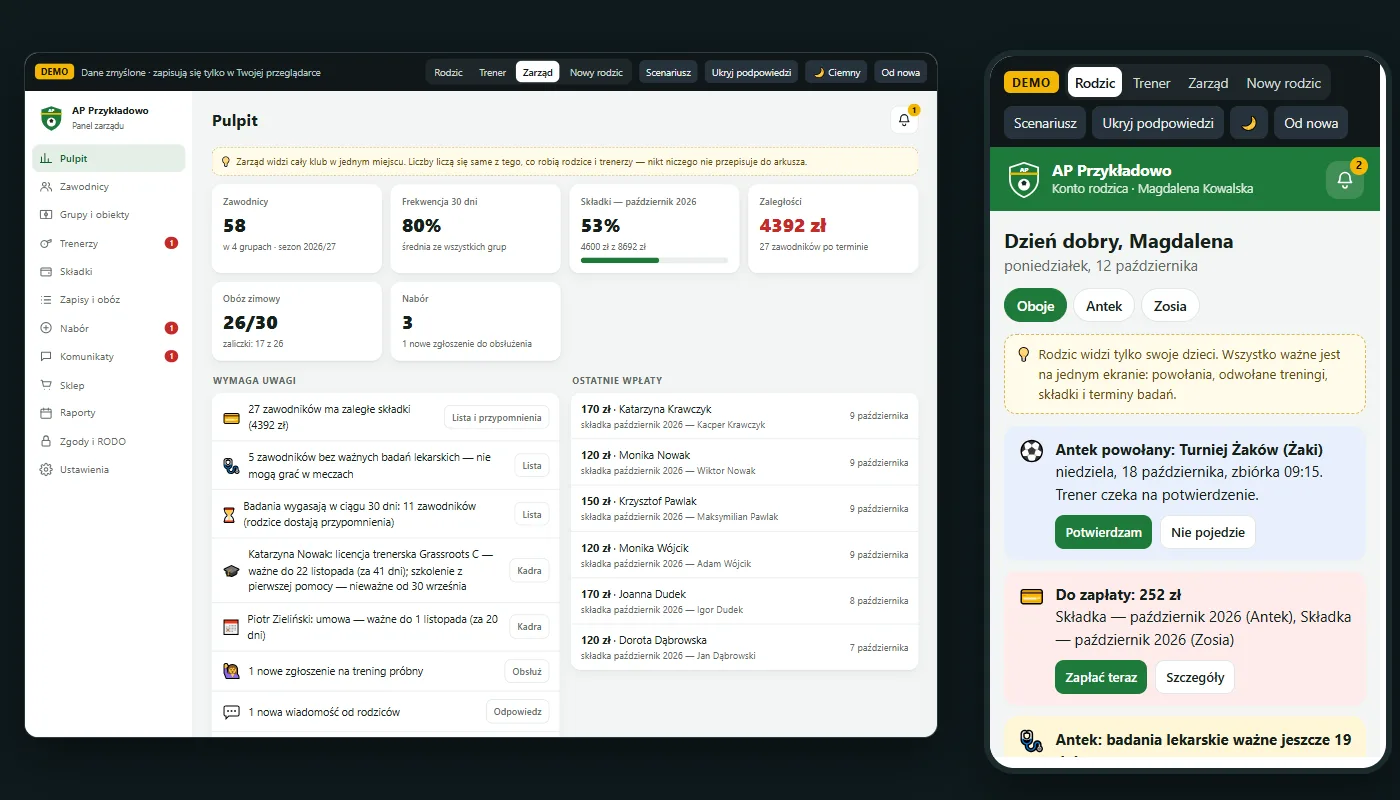Click Nabór plus-circle icon in sidebar
Viewport: 1400px width, 800px height.
click(46, 328)
